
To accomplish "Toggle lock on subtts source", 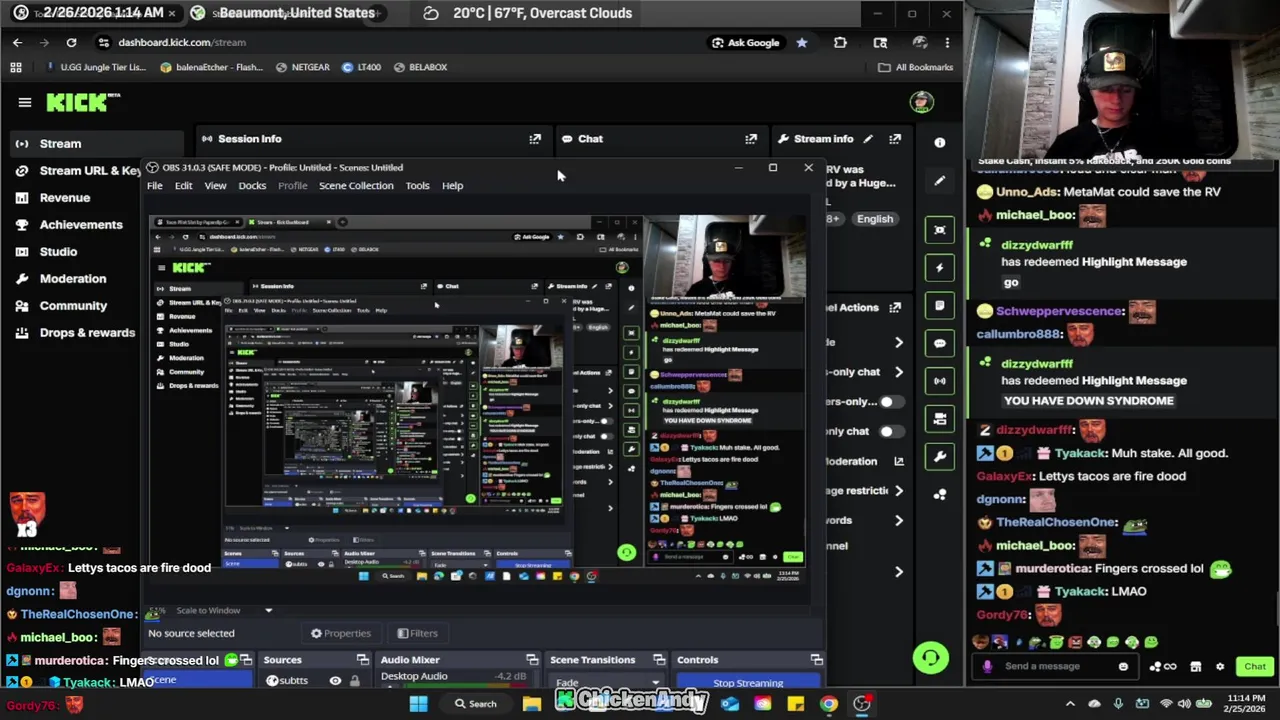I will tap(354, 681).
